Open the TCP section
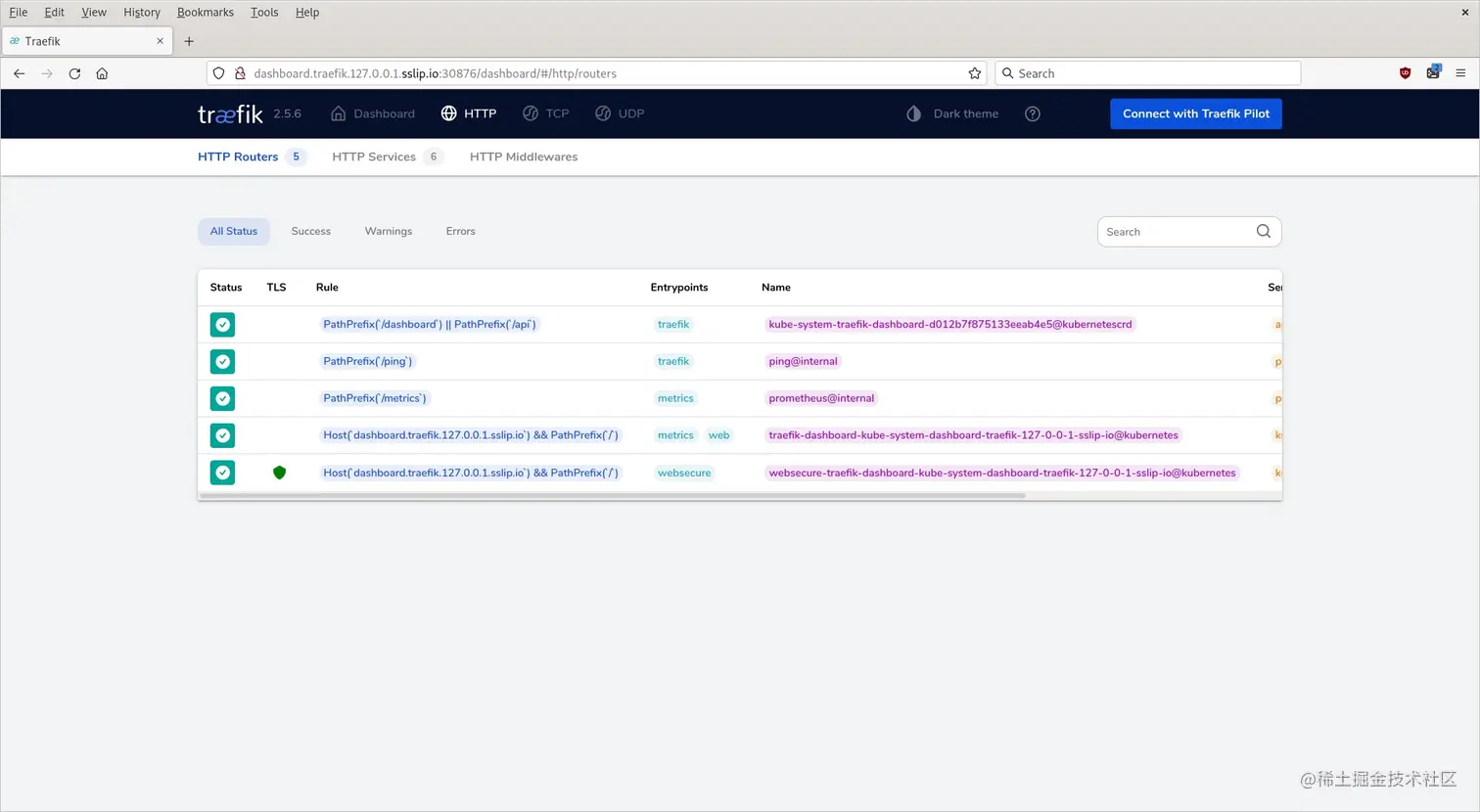This screenshot has height=812, width=1480. click(545, 113)
